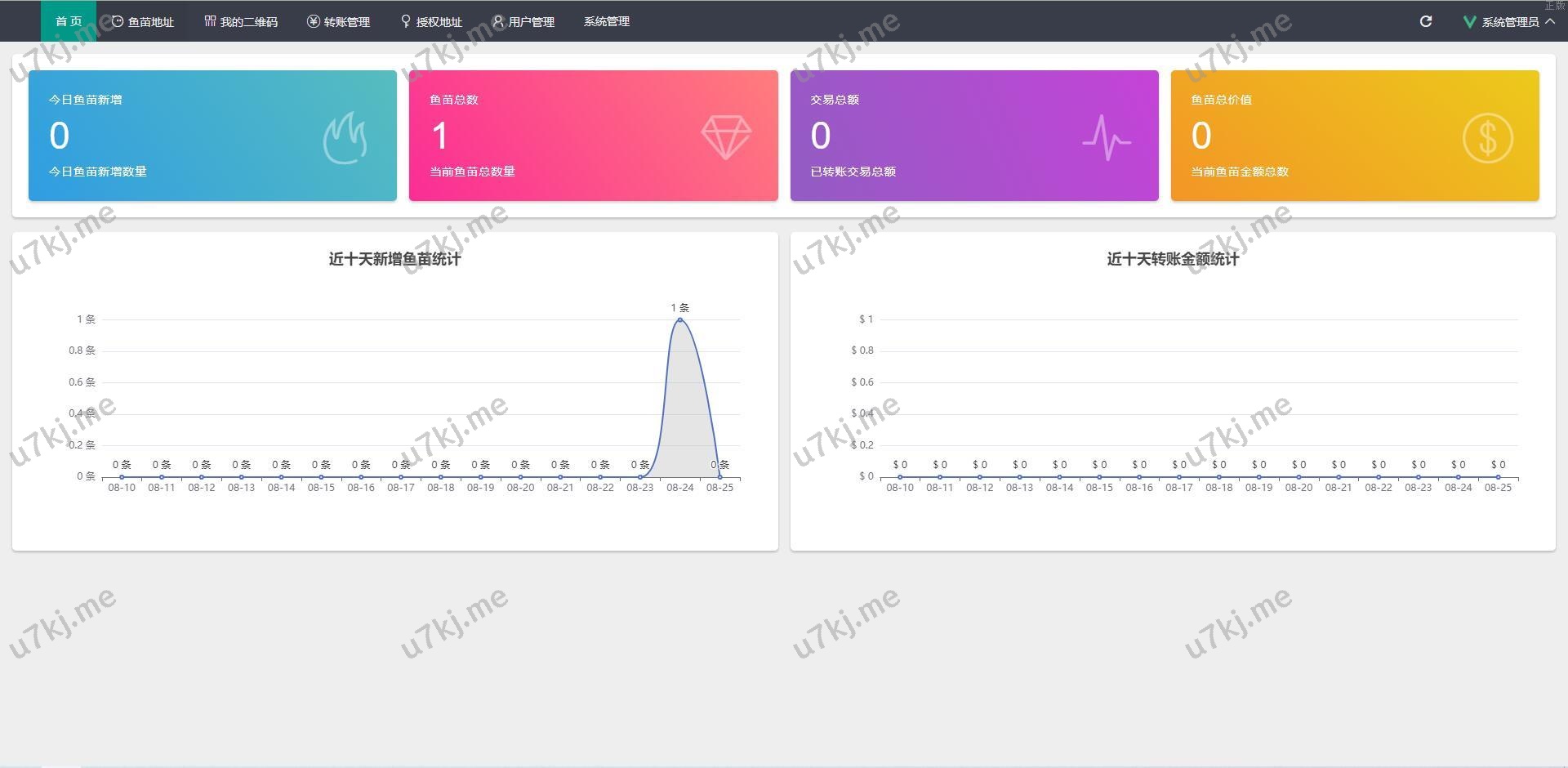The width and height of the screenshot is (1568, 768).
Task: Click the 近十天新增鱼苗统计 chart title
Action: (x=394, y=259)
